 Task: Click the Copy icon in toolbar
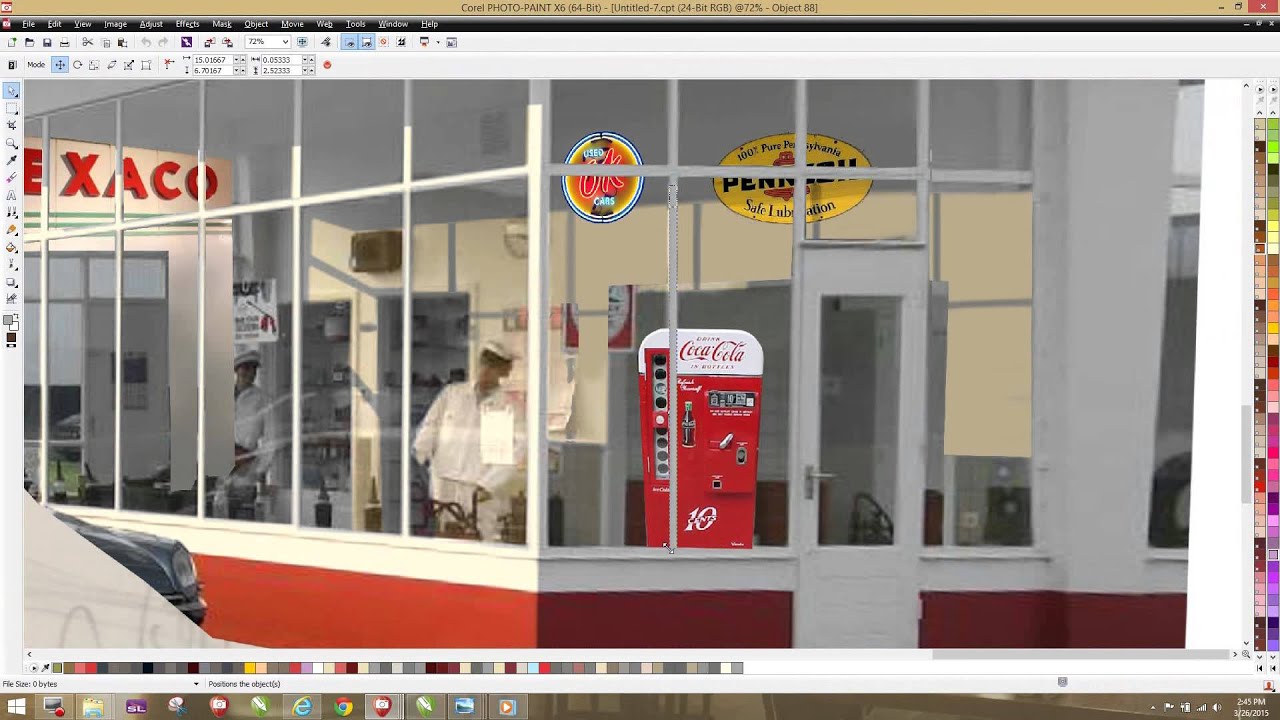(105, 42)
